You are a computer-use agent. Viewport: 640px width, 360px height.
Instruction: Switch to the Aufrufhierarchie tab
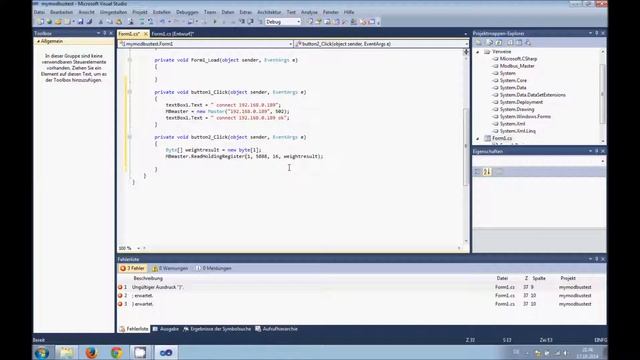point(276,329)
